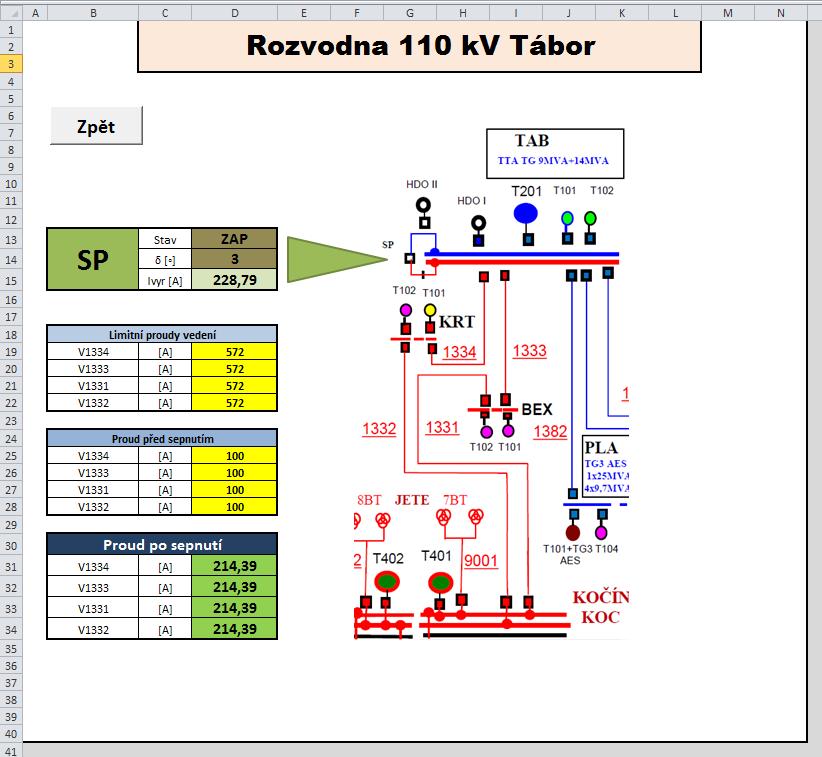Click the JETE label
Image resolution: width=822 pixels, height=757 pixels.
(412, 500)
